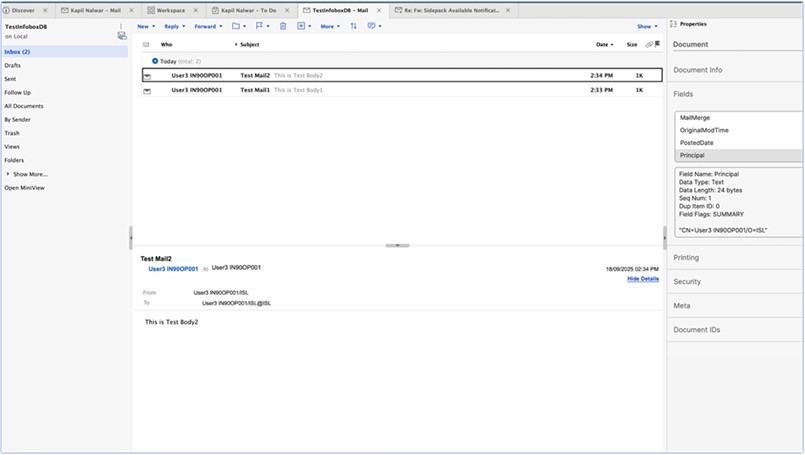
Task: Open the More dropdown in toolbar
Action: click(329, 26)
